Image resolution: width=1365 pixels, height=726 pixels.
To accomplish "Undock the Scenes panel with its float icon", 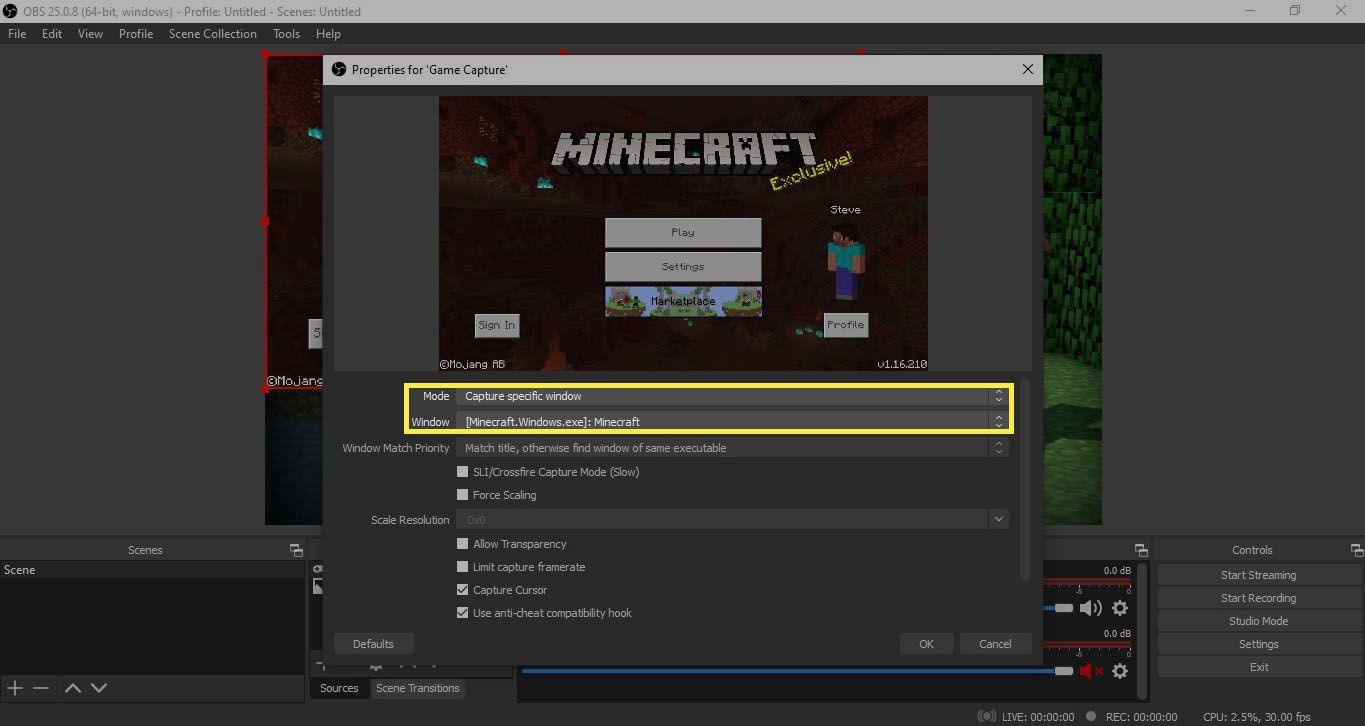I will click(x=296, y=550).
